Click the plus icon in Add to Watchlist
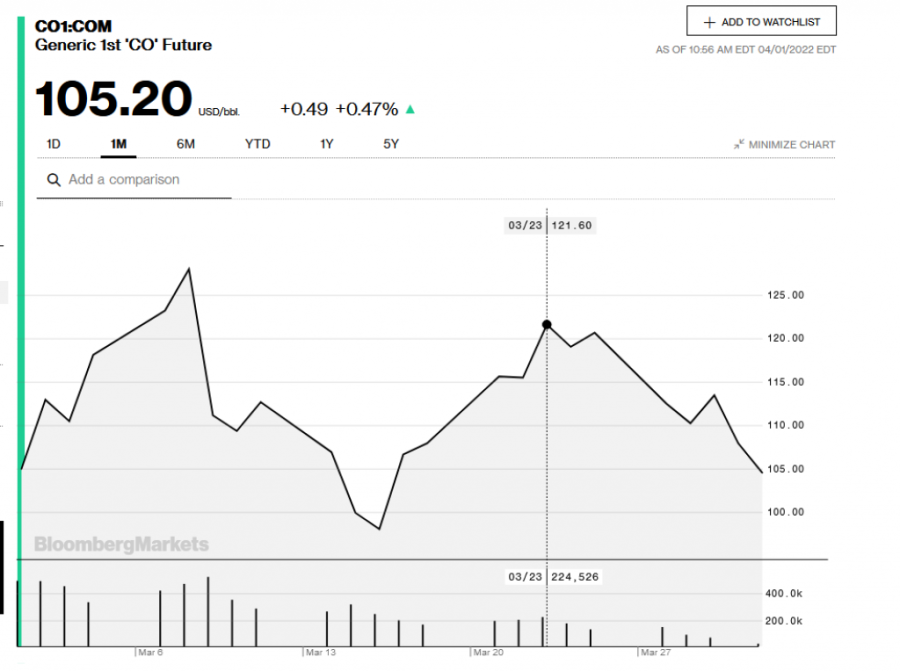Screen dimensions: 900x671 click(709, 22)
